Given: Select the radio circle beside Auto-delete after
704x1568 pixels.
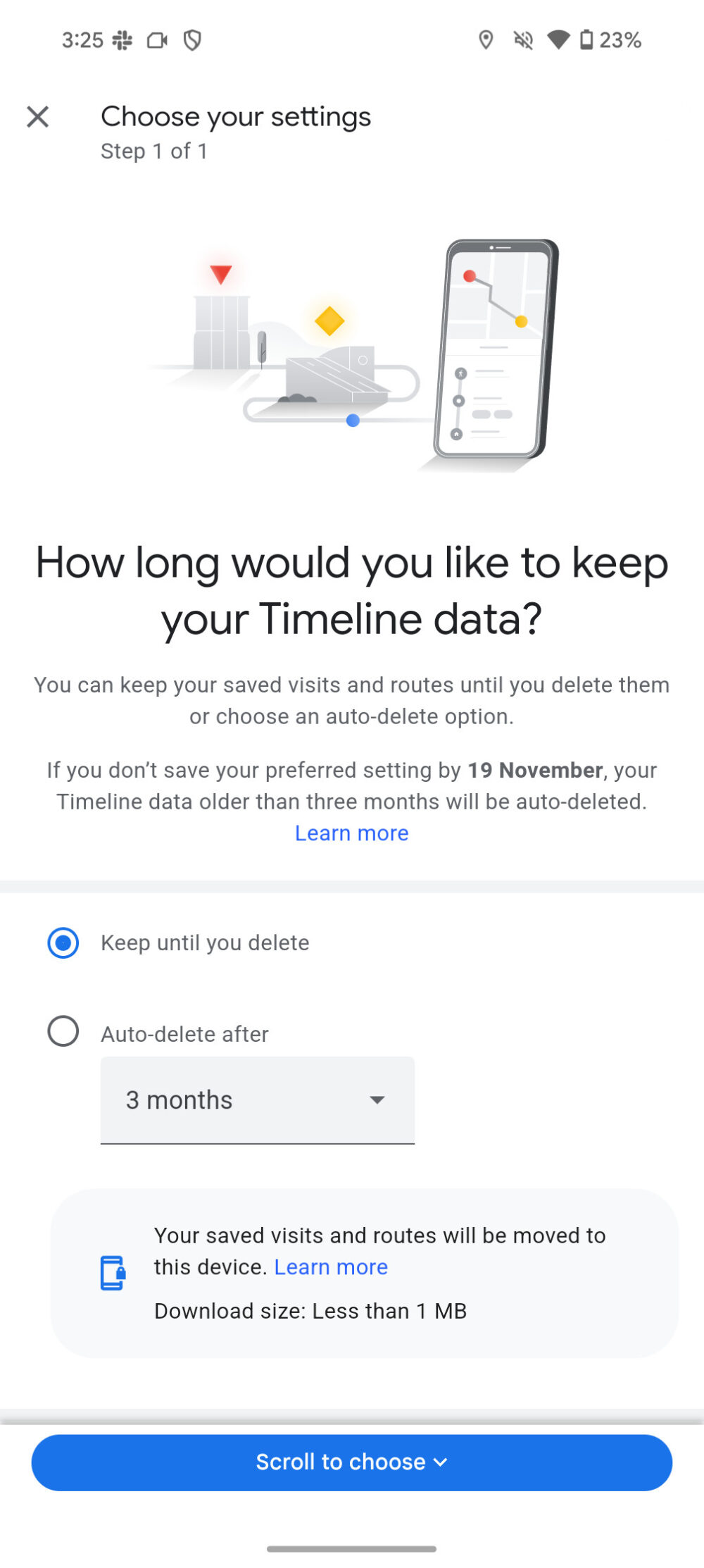Looking at the screenshot, I should point(63,1033).
